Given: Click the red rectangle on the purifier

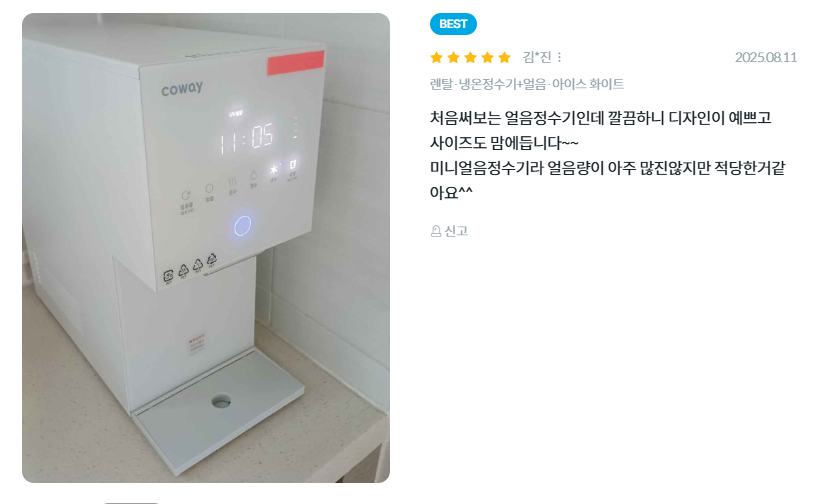Looking at the screenshot, I should coord(296,63).
